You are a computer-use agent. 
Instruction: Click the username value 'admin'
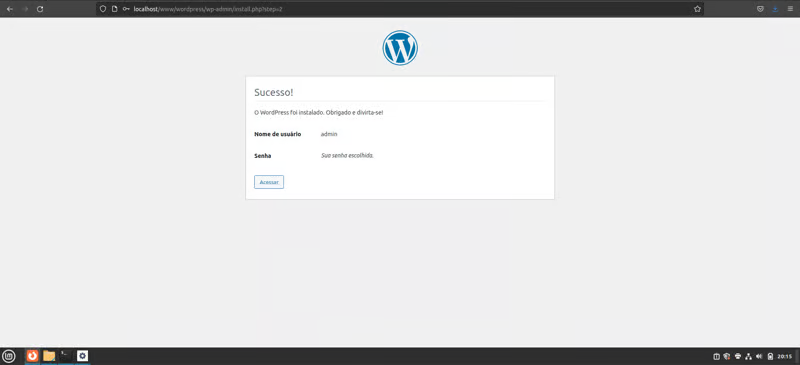coord(329,134)
